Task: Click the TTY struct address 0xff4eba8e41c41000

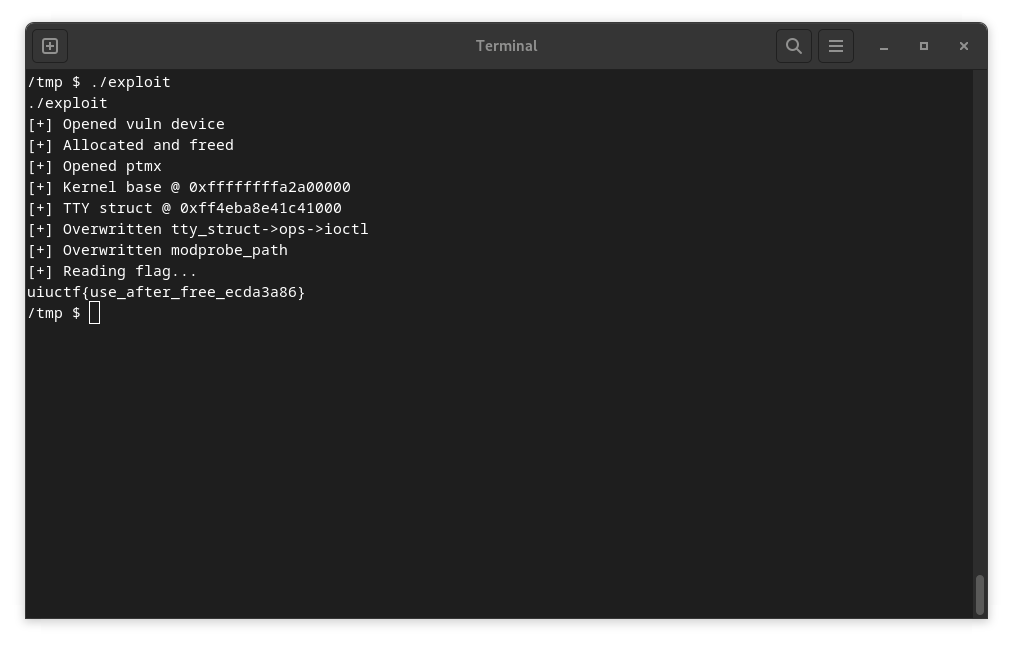Action: pos(260,208)
